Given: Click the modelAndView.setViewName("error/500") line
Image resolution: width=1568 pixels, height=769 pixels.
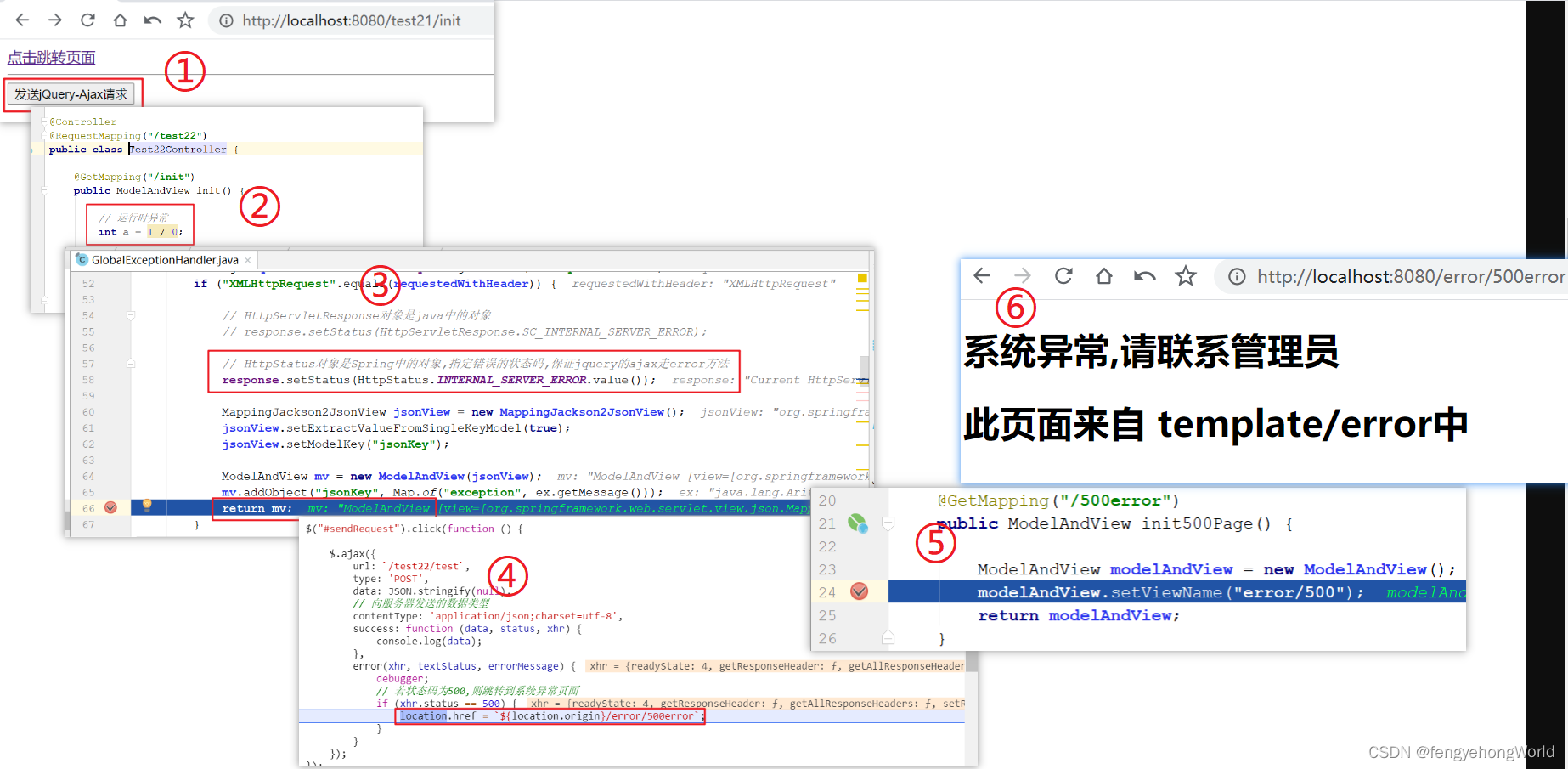Looking at the screenshot, I should pos(1170,592).
